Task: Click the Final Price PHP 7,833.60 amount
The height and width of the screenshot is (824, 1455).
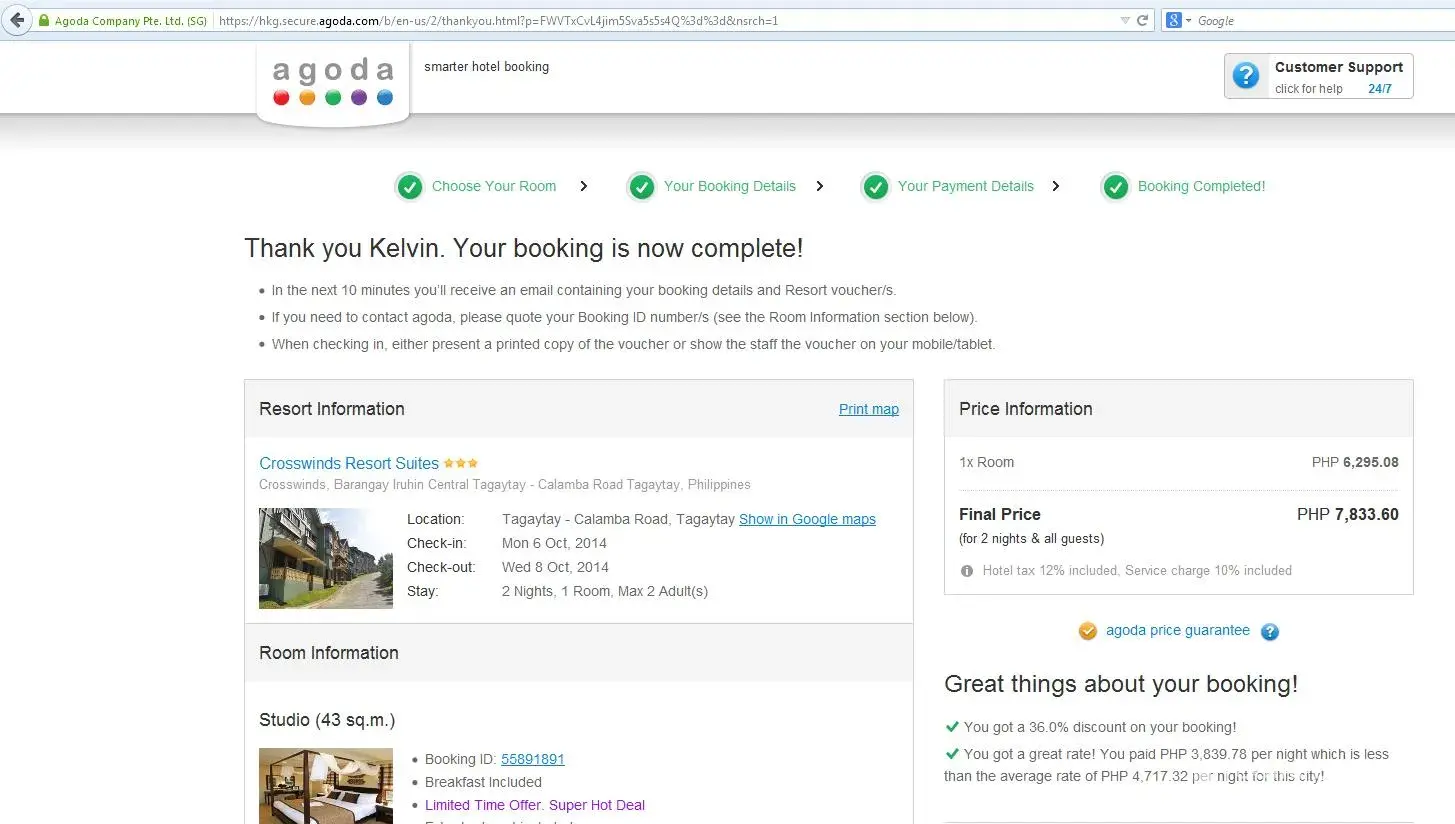Action: (x=1348, y=514)
